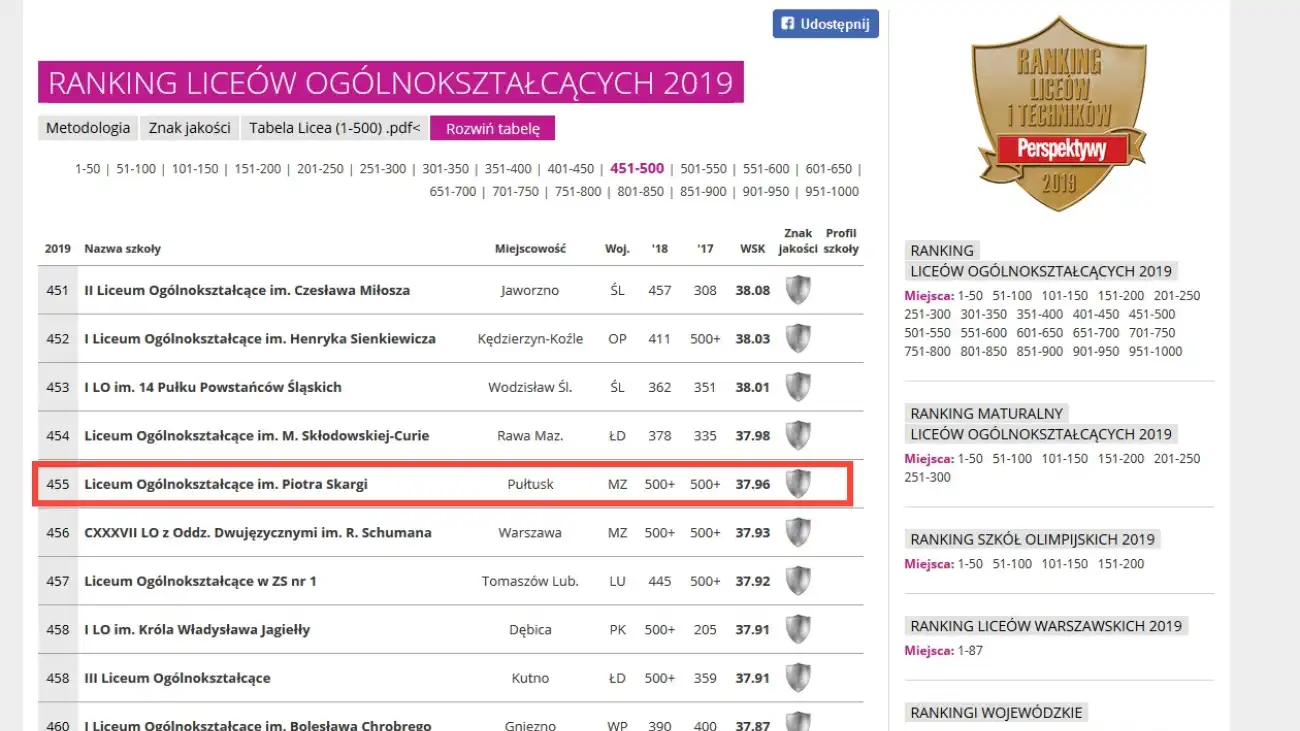
Task: Click the quality shield icon for Jaworzno school
Action: click(x=797, y=290)
